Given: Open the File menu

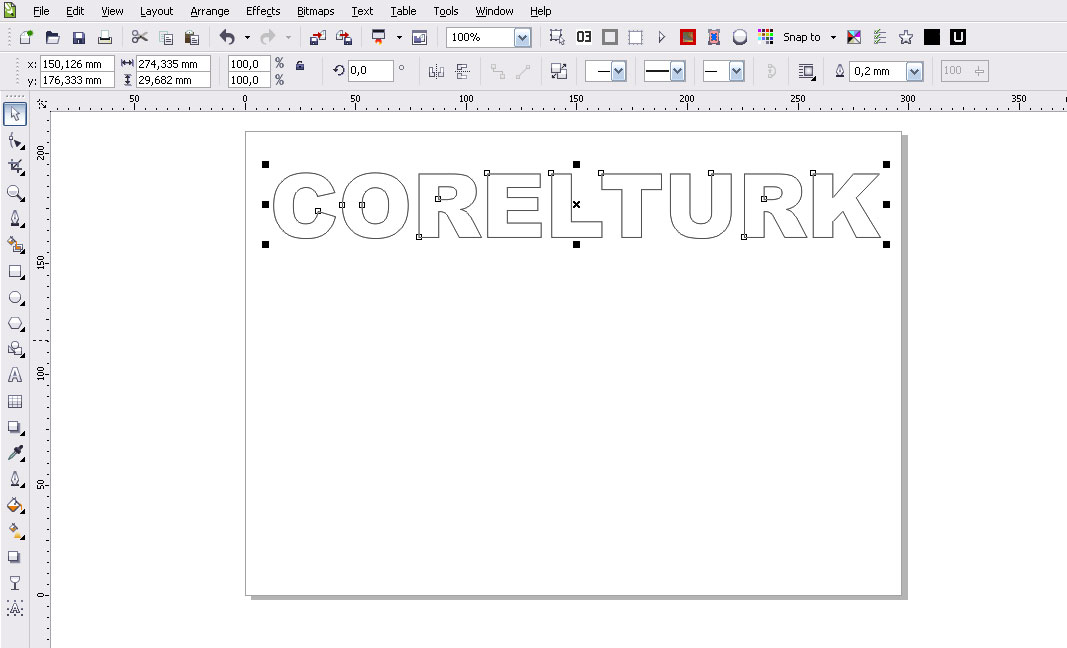Looking at the screenshot, I should click(41, 11).
